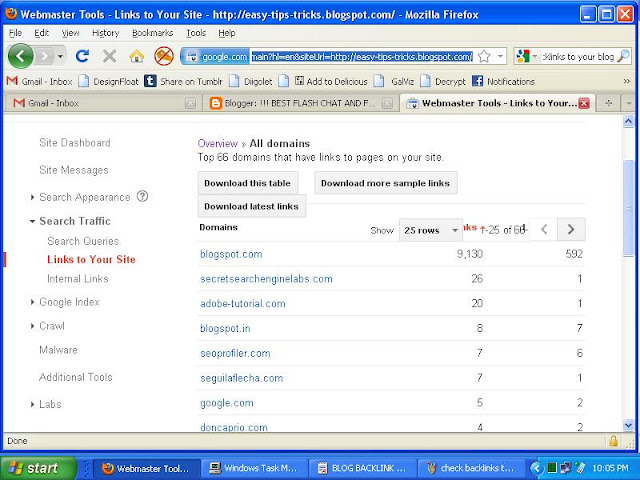
Task: Open the Bookmarks menu
Action: click(152, 33)
